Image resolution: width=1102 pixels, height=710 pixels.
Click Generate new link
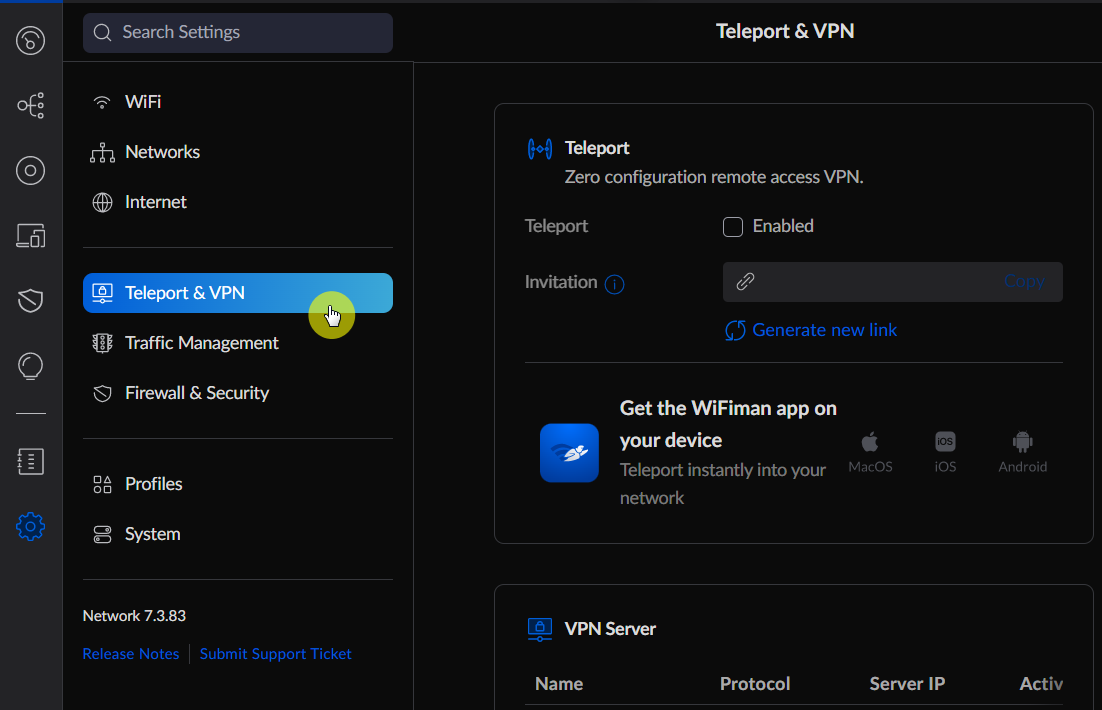tap(824, 330)
